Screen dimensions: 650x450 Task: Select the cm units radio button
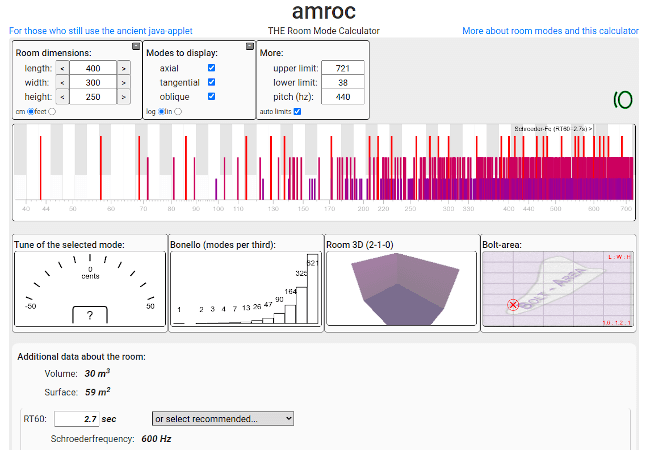(x=31, y=111)
